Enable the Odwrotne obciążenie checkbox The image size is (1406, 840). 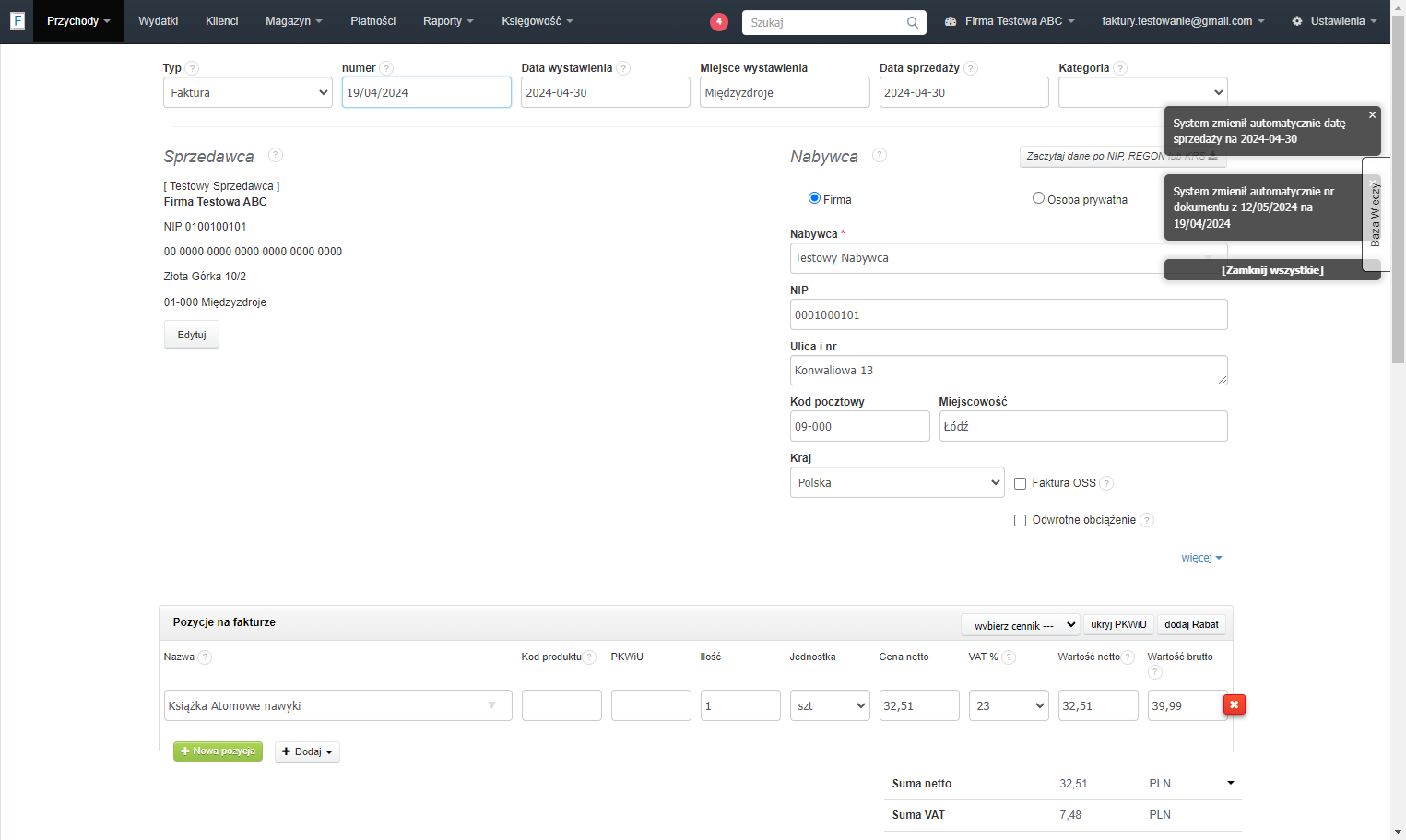[x=1020, y=520]
